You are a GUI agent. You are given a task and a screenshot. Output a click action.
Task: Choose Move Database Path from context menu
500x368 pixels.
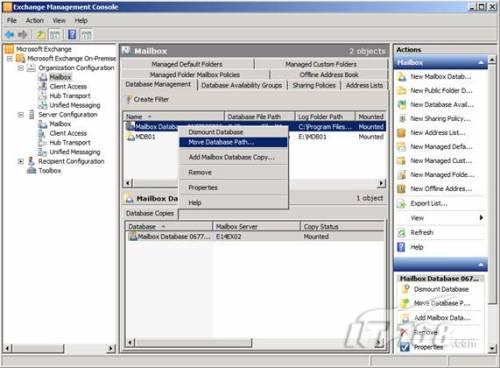(233, 142)
